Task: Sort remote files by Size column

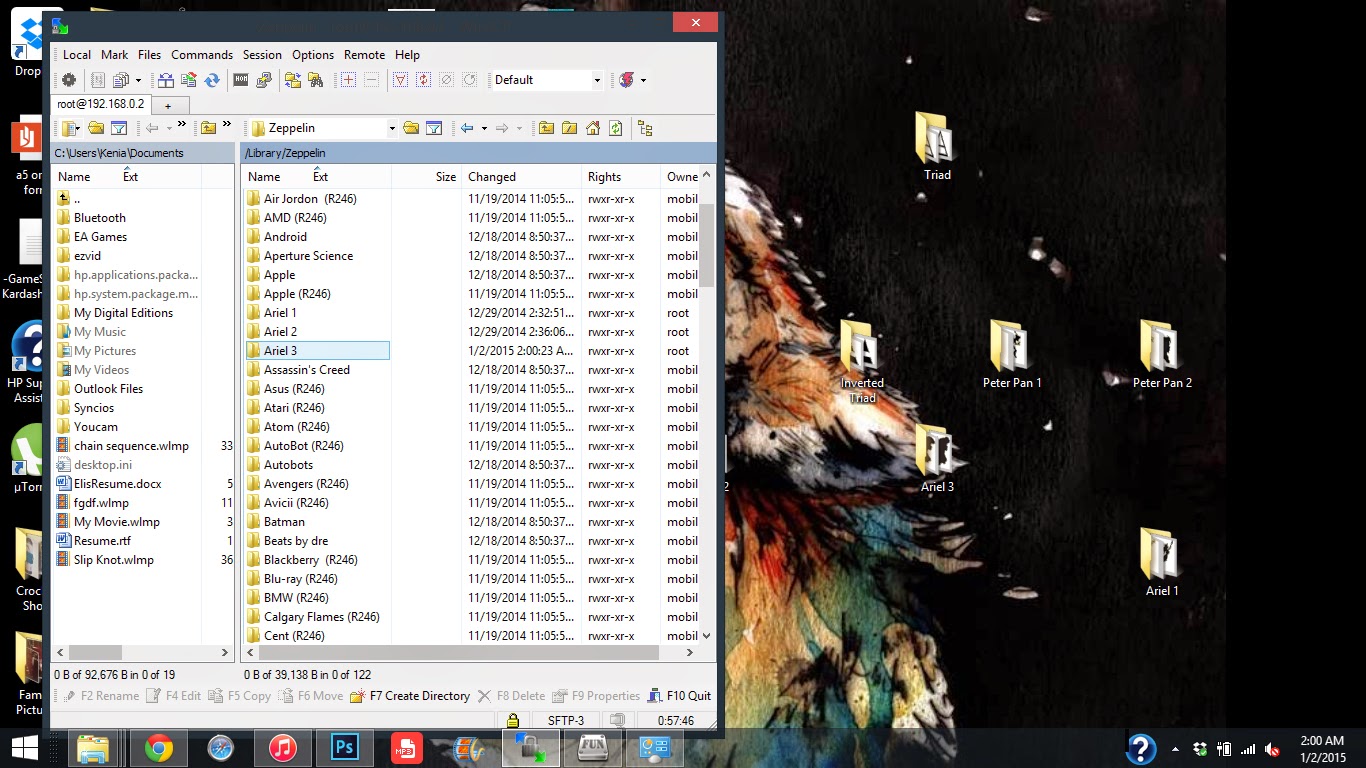Action: (427, 177)
